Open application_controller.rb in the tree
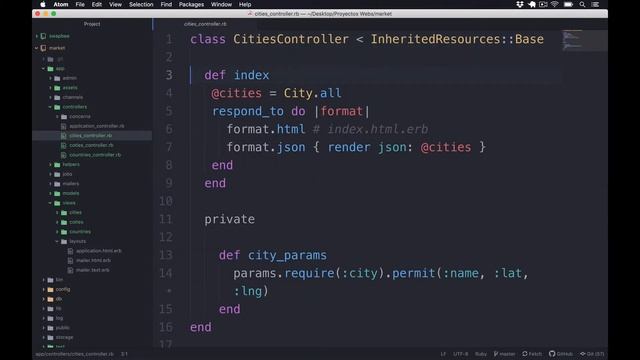 97,126
